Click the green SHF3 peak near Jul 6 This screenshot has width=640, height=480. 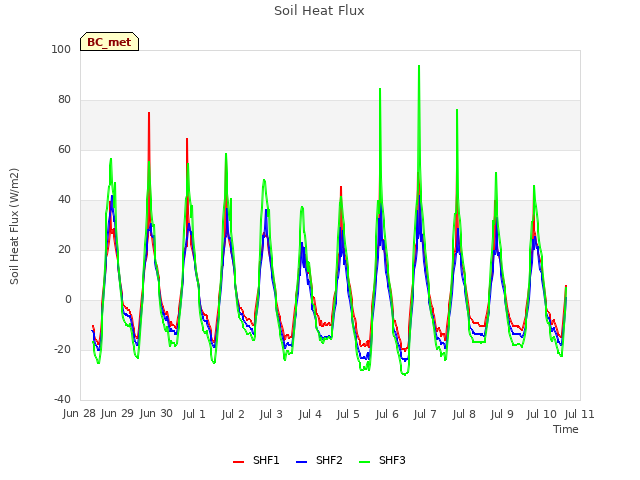coord(380,89)
